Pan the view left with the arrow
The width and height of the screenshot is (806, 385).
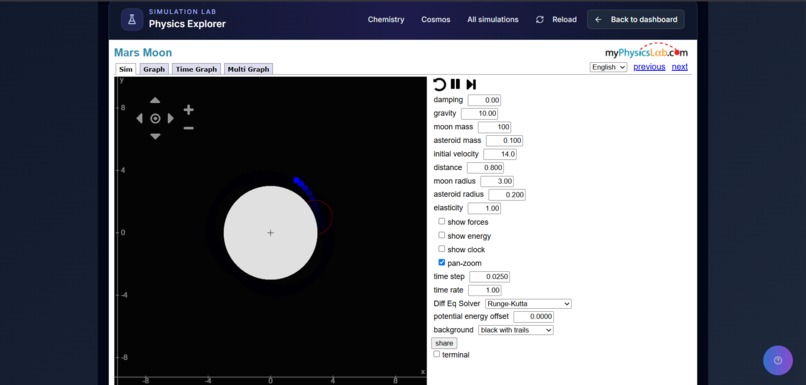139,118
